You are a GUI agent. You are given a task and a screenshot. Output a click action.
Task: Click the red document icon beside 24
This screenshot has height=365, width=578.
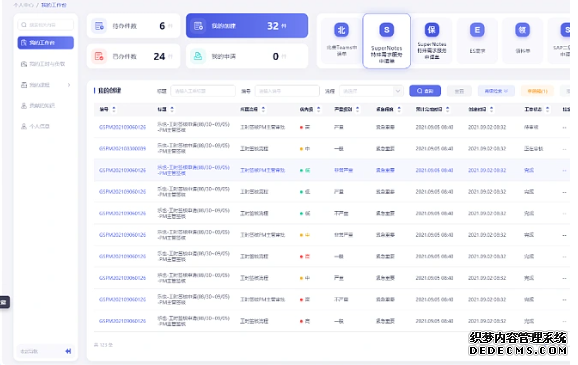(x=99, y=56)
